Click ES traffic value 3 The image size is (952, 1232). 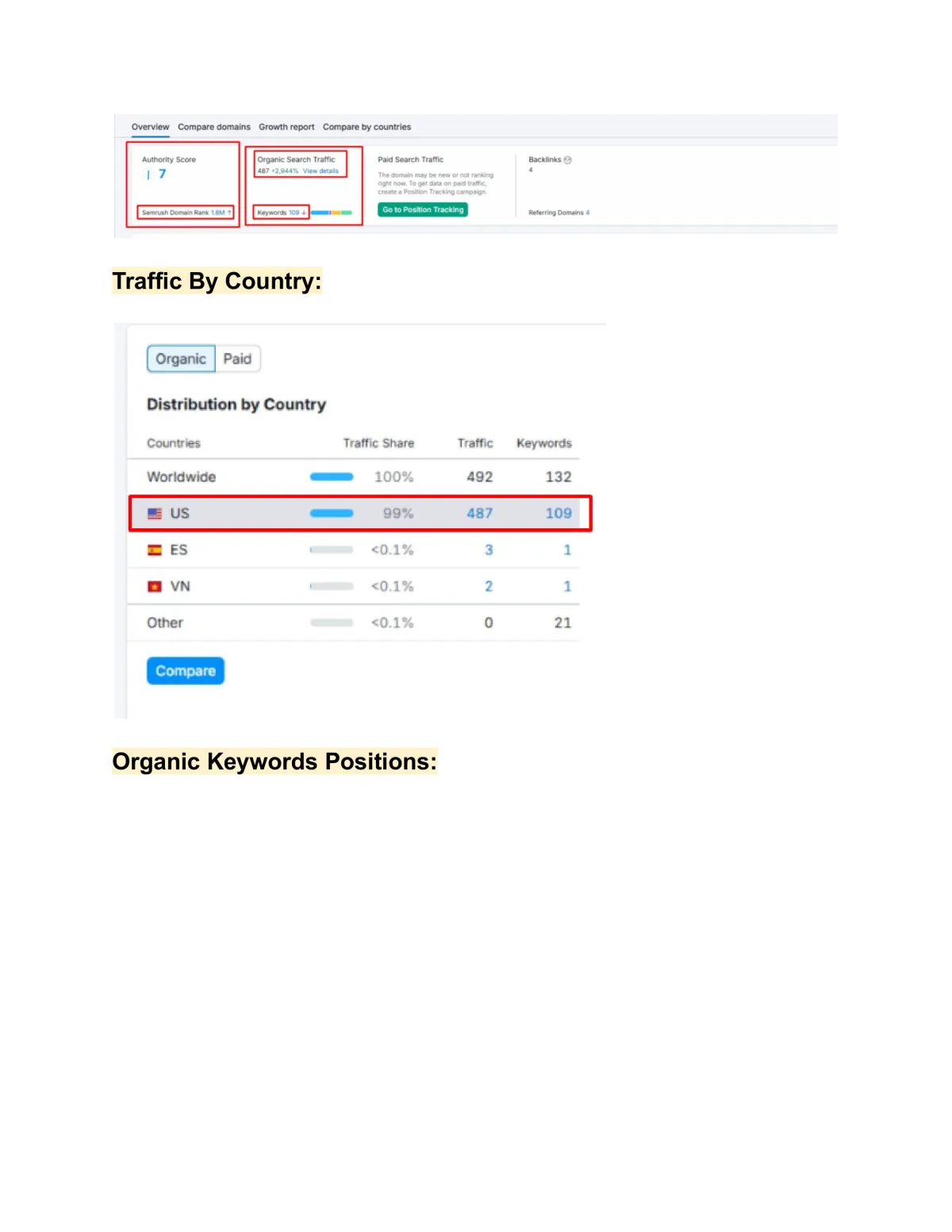point(489,550)
